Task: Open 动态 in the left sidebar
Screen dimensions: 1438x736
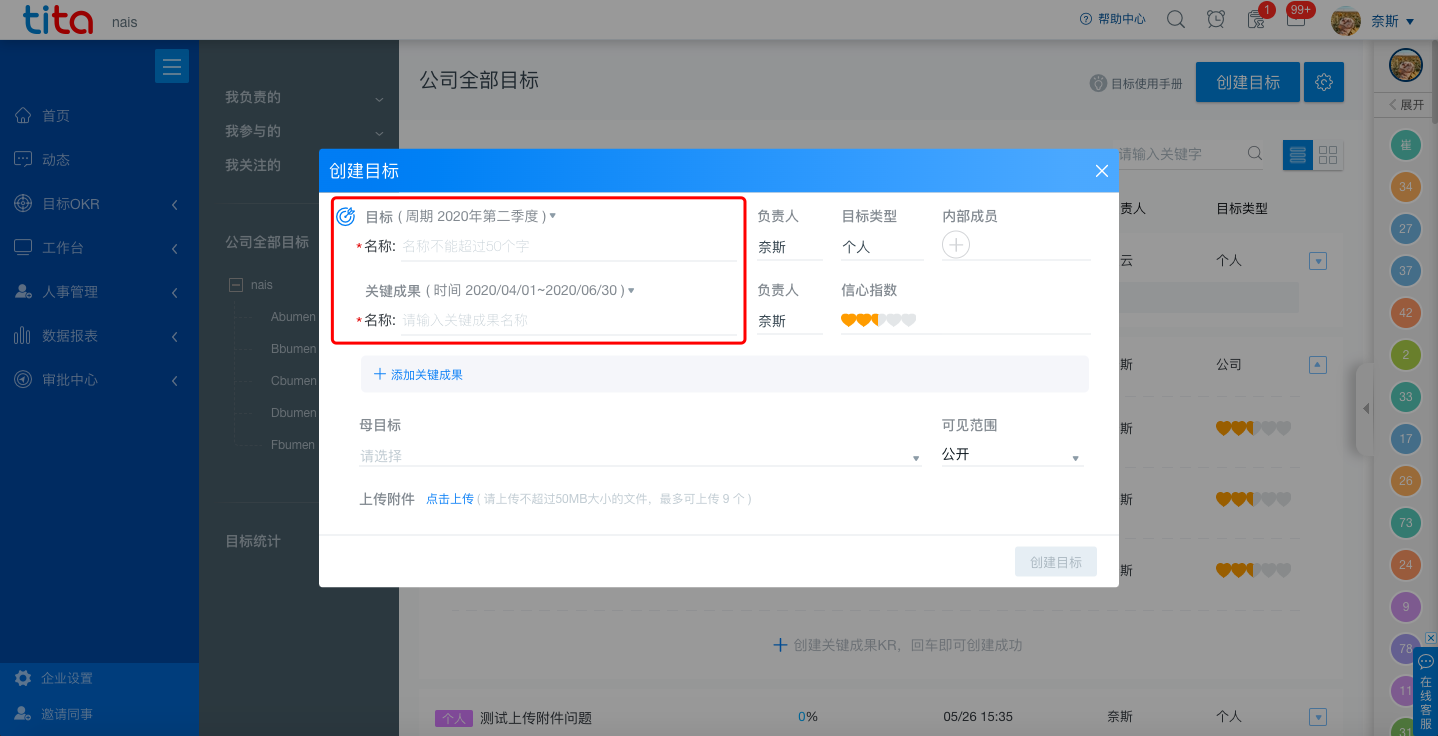Action: click(x=56, y=160)
